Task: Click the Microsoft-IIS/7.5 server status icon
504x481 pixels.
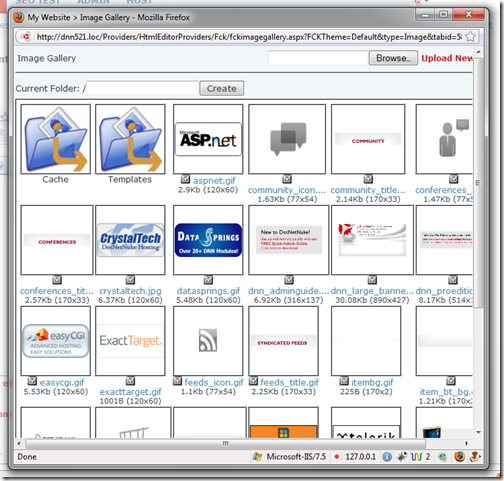Action: pos(257,457)
